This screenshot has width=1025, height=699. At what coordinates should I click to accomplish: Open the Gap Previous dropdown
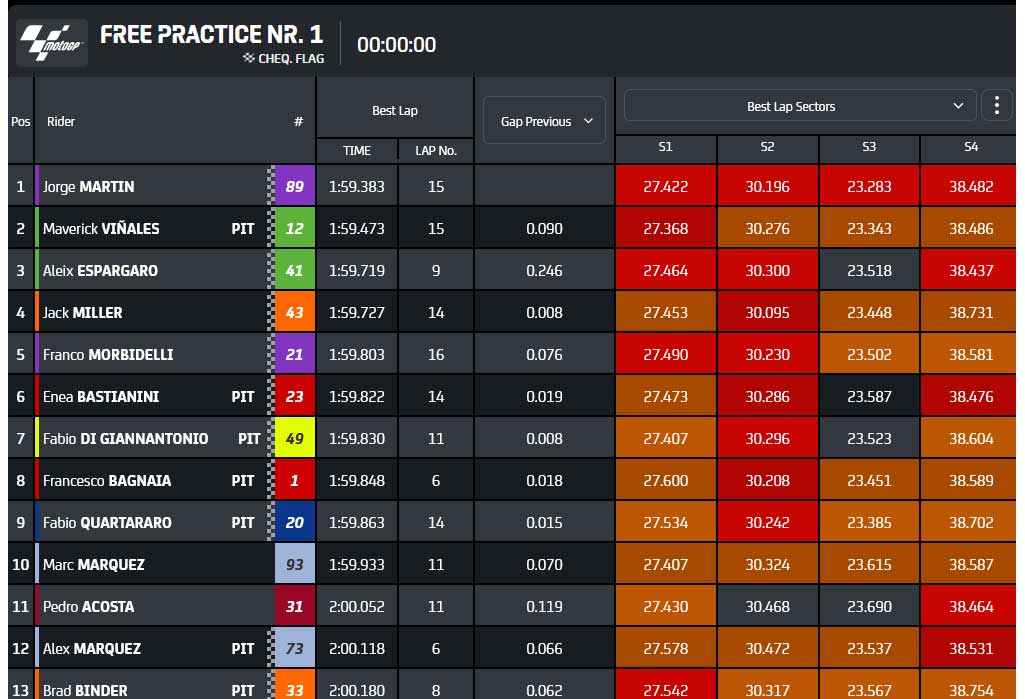[545, 121]
